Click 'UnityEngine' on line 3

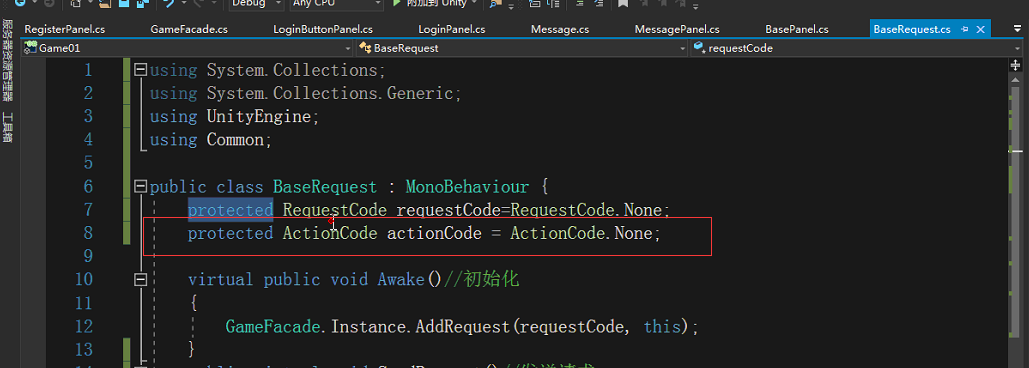point(259,117)
